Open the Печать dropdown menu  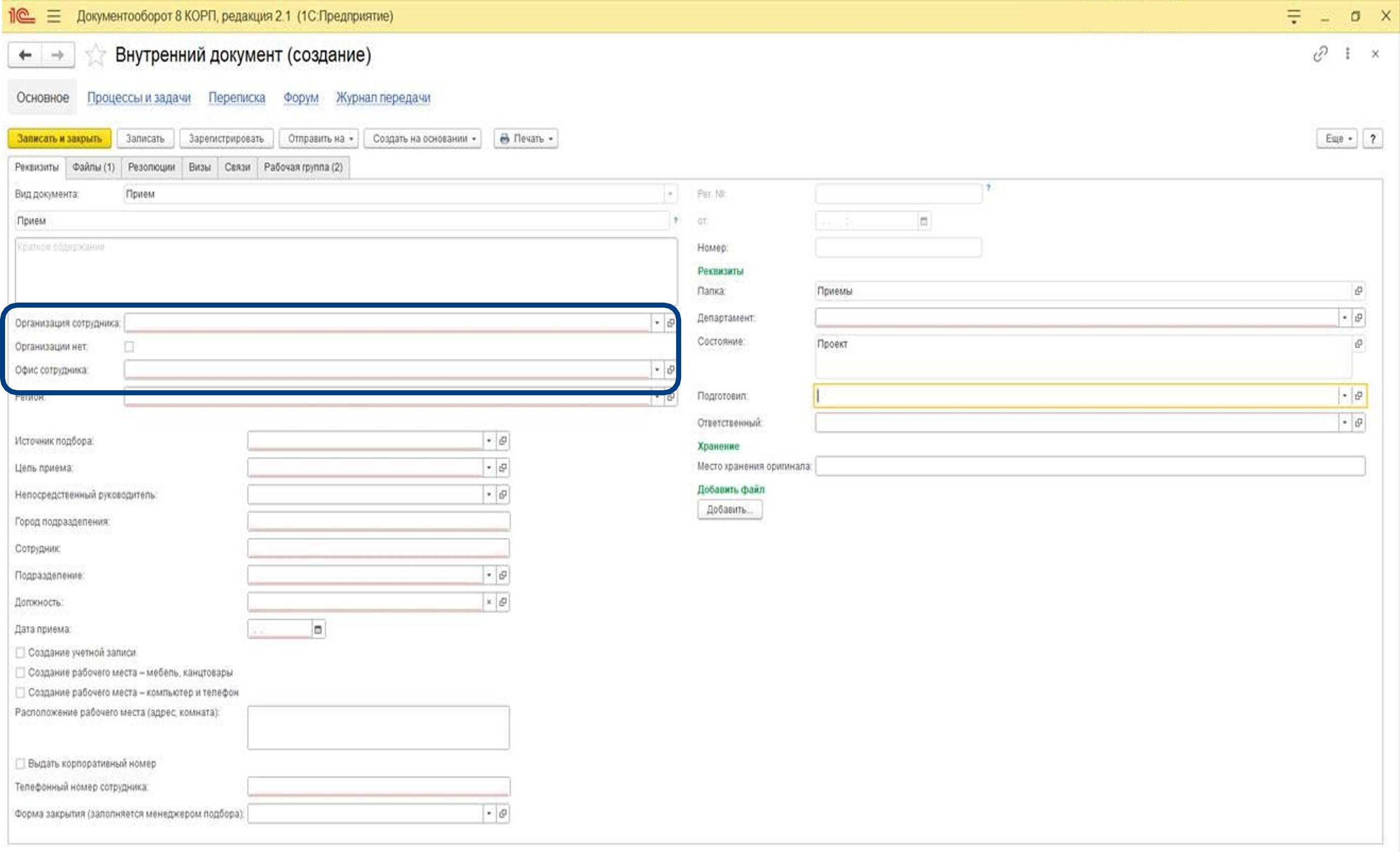point(526,138)
